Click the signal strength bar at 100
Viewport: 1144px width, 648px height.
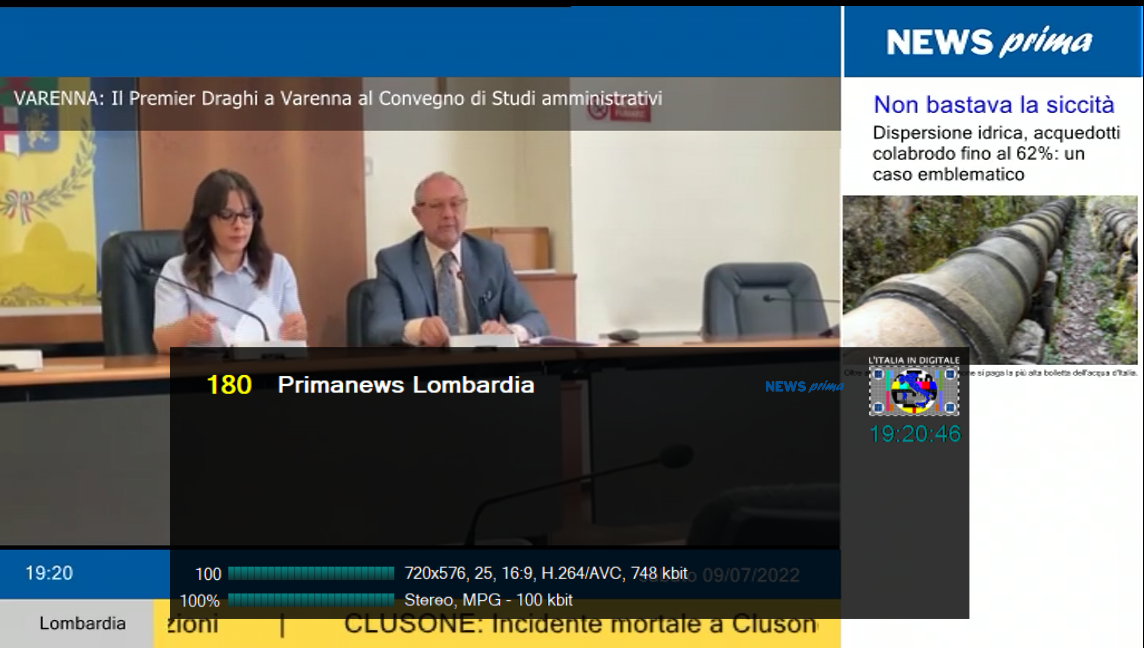point(311,574)
